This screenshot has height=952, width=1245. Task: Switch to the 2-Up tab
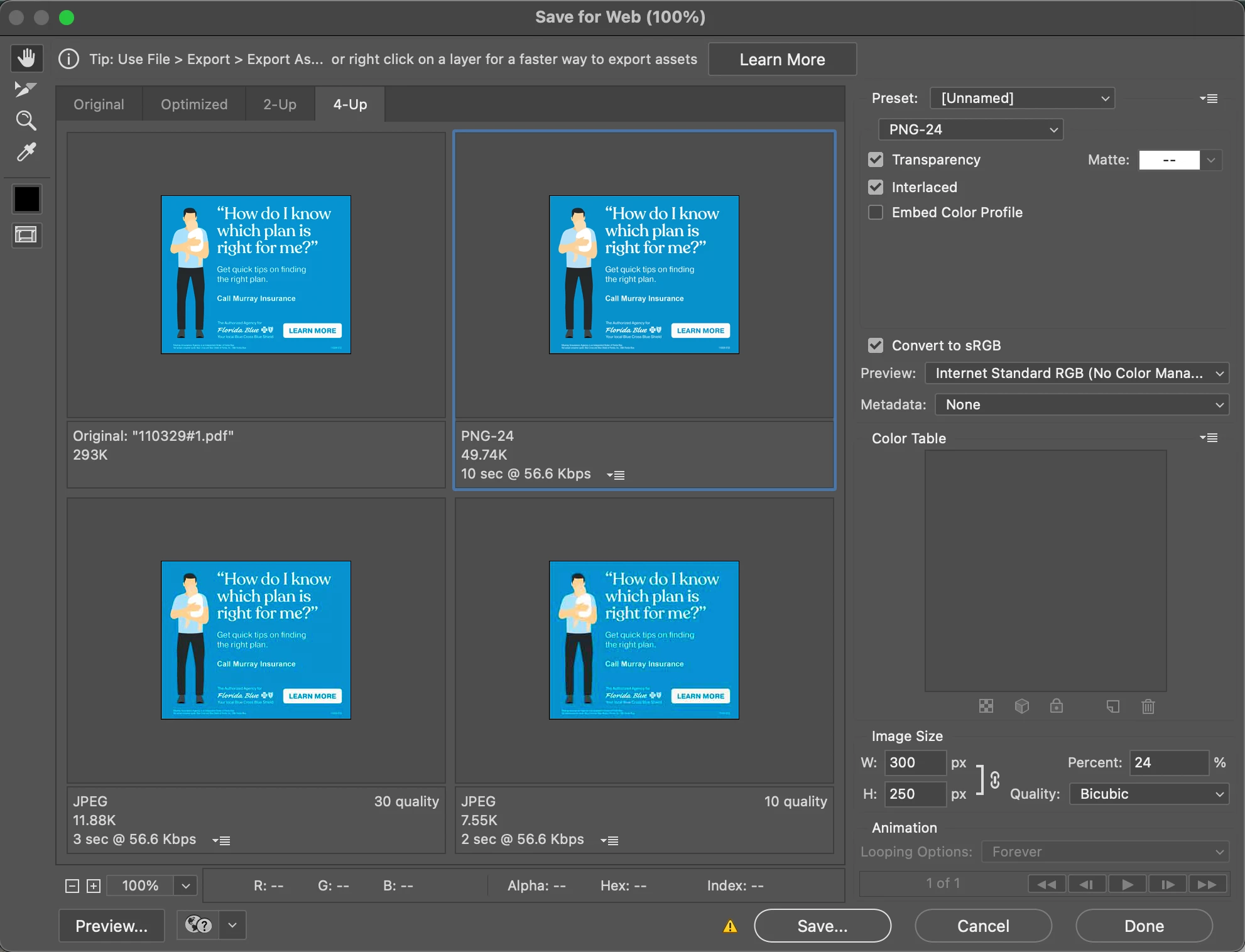280,104
